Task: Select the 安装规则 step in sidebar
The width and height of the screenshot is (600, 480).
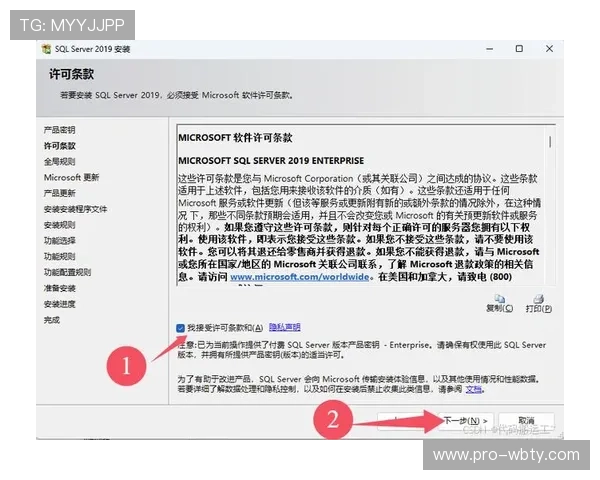Action: (59, 225)
